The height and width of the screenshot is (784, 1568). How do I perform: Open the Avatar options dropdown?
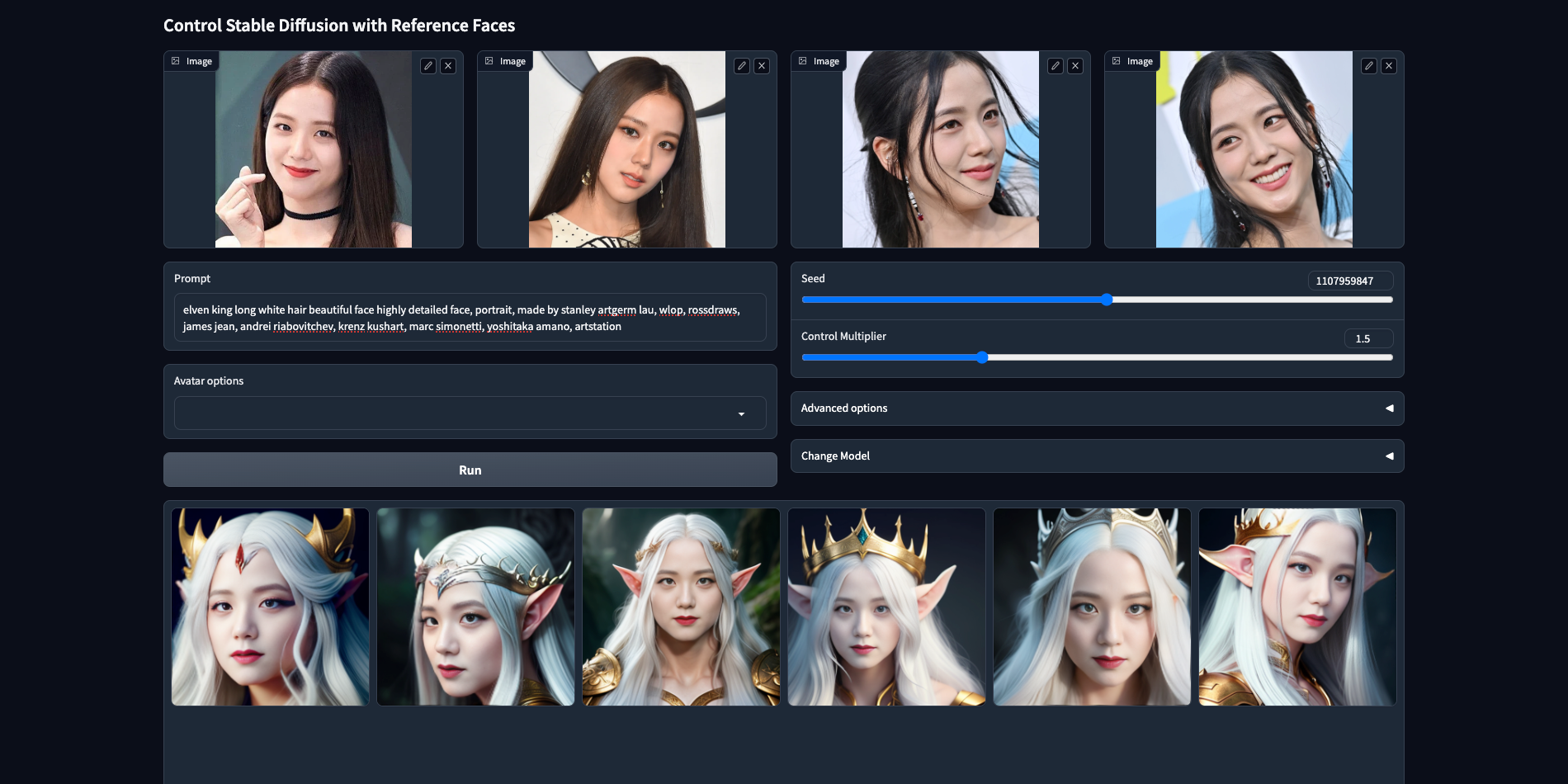(470, 413)
